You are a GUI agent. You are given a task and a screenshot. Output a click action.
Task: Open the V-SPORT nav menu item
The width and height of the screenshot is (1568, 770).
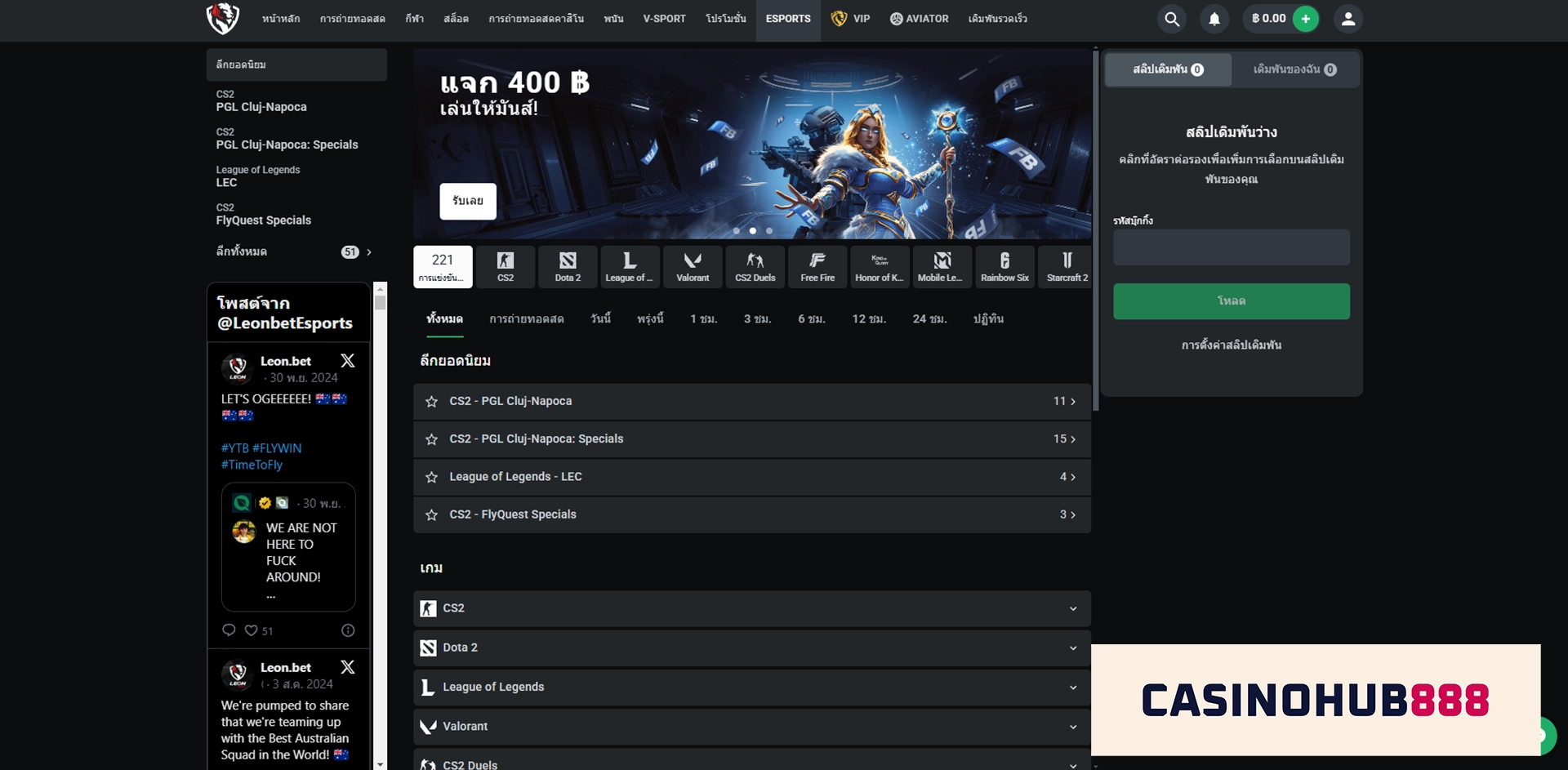pyautogui.click(x=664, y=19)
